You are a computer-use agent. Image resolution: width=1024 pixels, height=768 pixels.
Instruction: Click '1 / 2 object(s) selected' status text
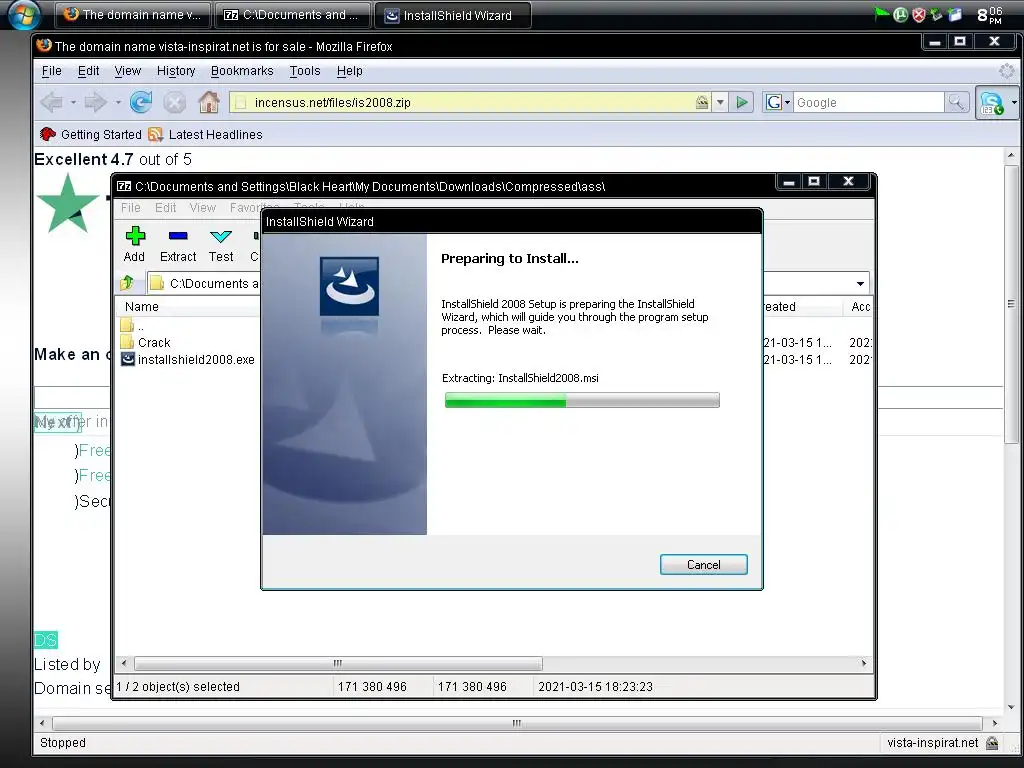pyautogui.click(x=178, y=686)
